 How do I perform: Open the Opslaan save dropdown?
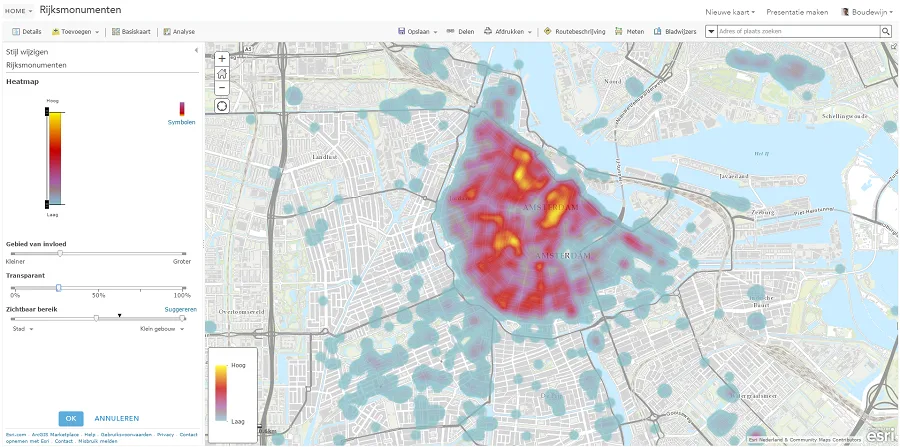pyautogui.click(x=417, y=32)
